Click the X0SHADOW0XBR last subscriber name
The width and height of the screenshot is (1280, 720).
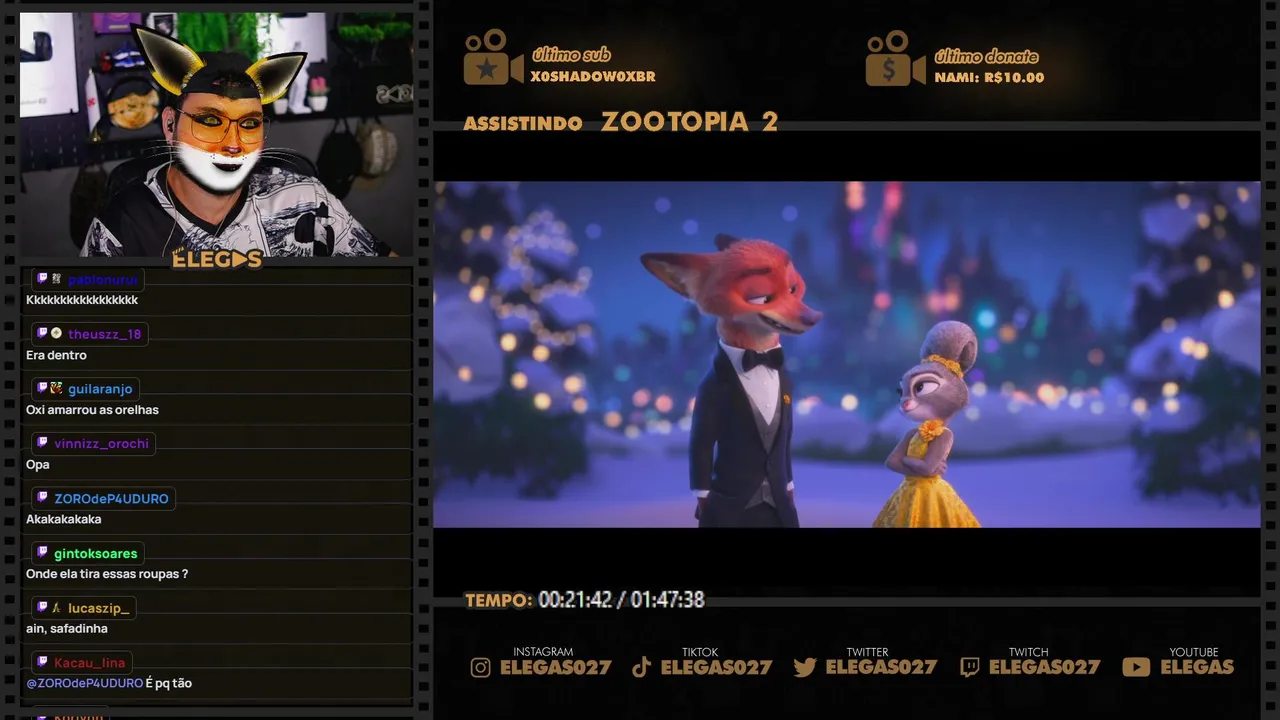click(x=593, y=77)
